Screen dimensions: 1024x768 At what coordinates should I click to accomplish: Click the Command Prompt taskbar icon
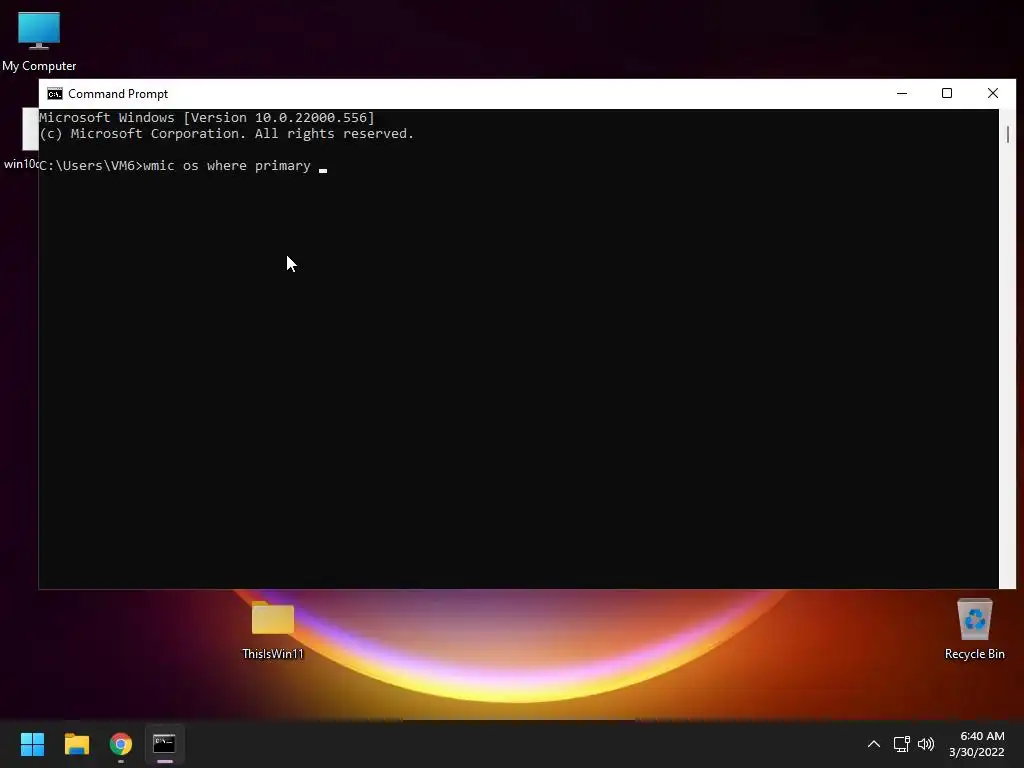click(165, 744)
